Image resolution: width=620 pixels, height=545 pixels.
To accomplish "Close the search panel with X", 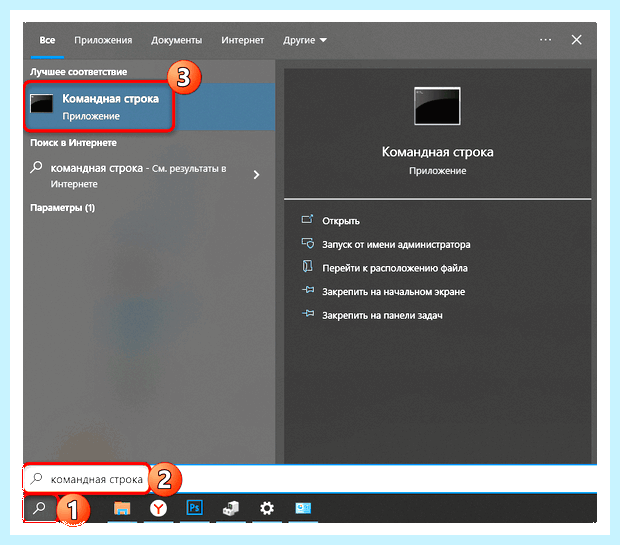I will (x=577, y=40).
